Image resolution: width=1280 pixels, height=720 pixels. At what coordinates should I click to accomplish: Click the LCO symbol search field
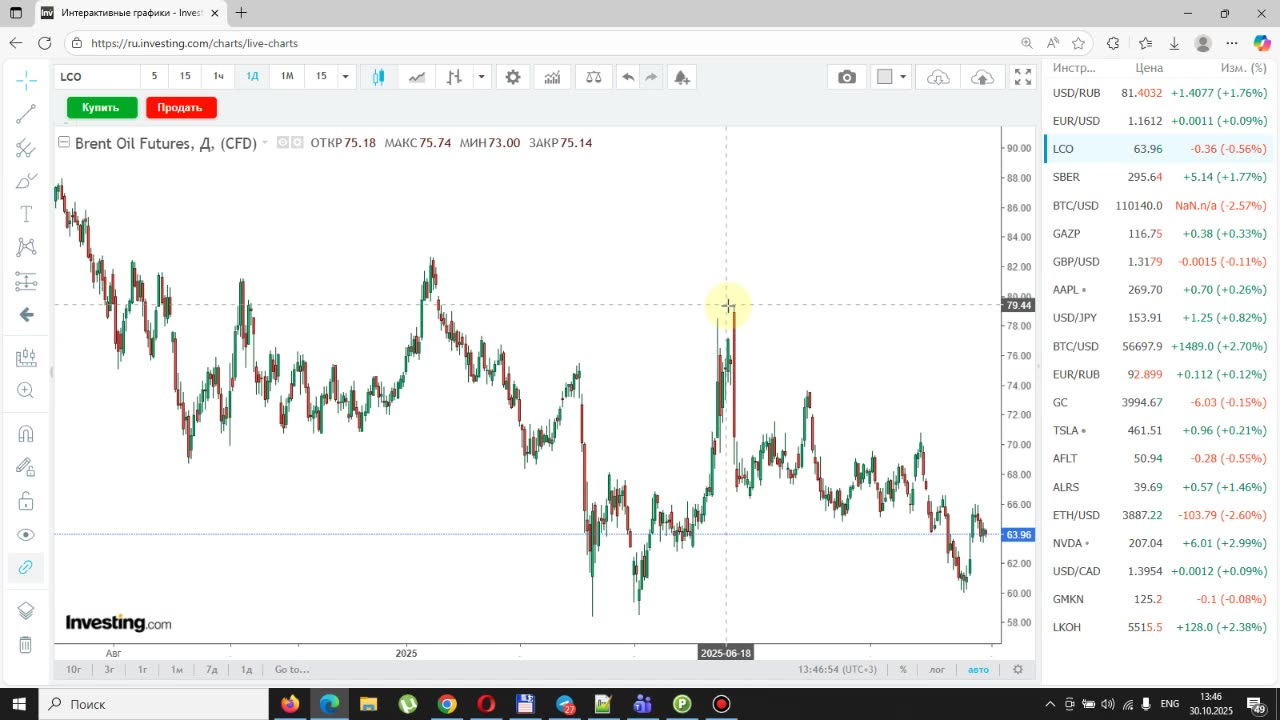coord(95,77)
